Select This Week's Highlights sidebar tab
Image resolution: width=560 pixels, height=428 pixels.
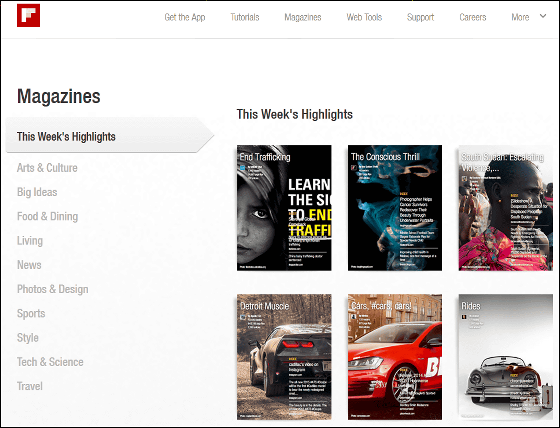coord(110,136)
